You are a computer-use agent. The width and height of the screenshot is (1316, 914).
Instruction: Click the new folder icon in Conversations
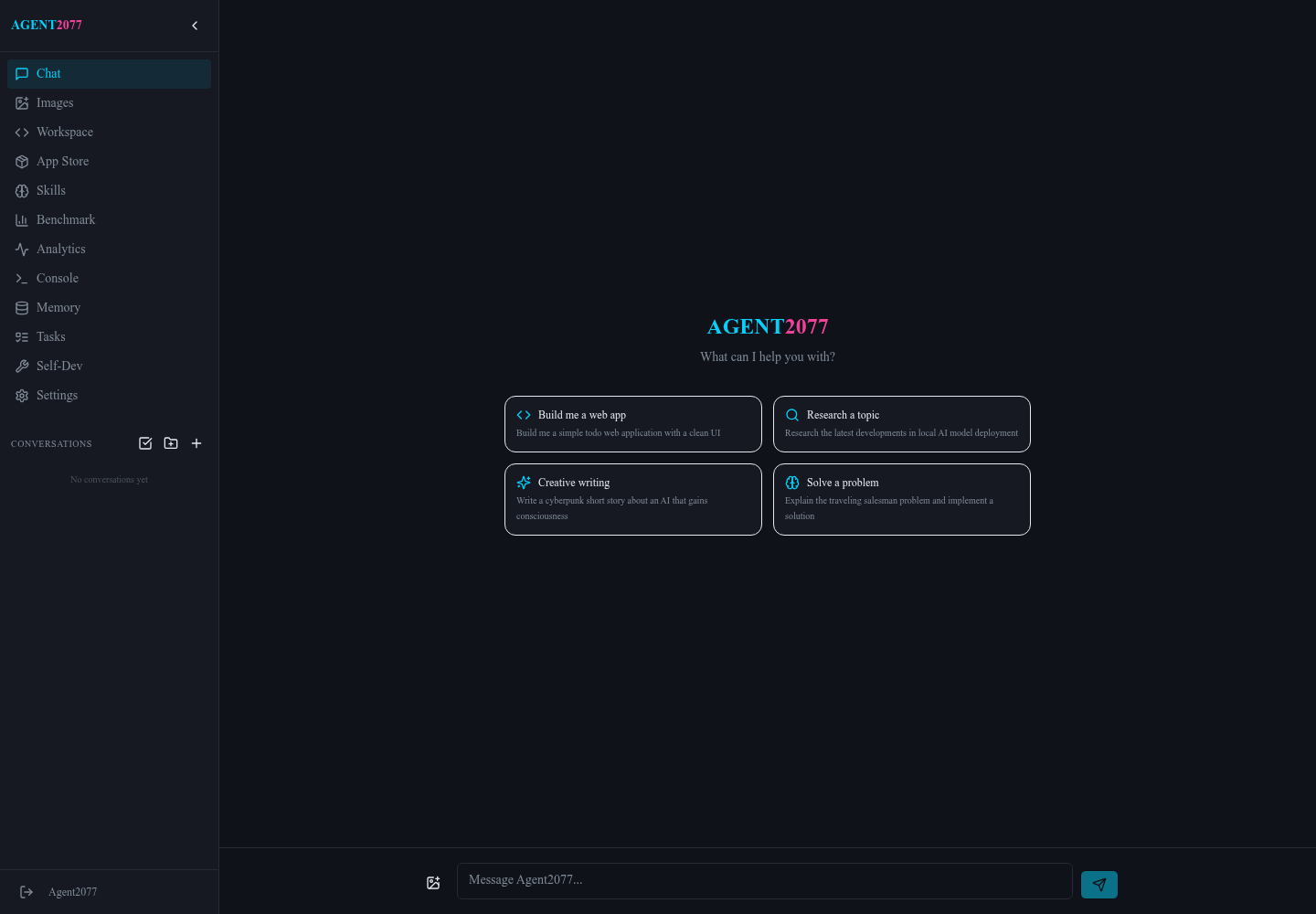pyautogui.click(x=171, y=443)
